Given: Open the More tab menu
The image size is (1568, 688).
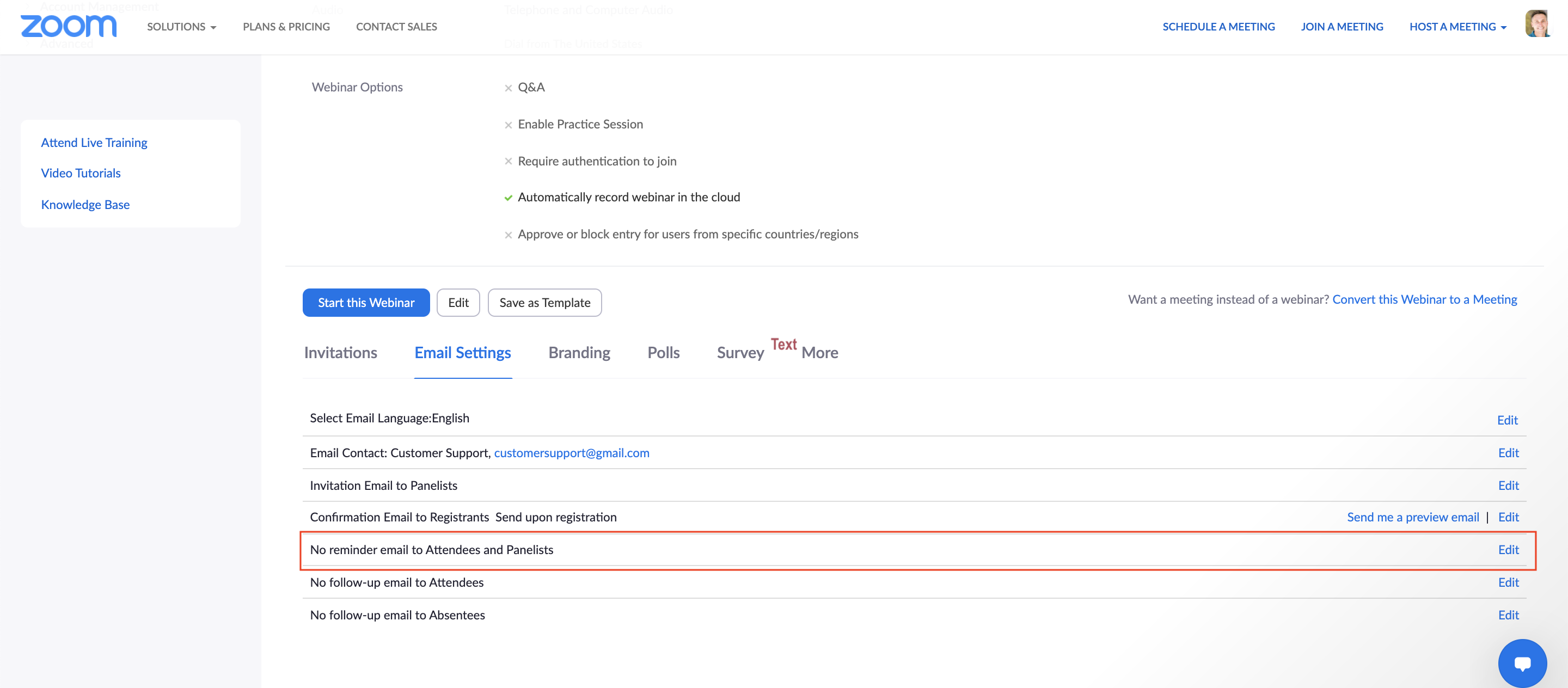Looking at the screenshot, I should point(819,353).
